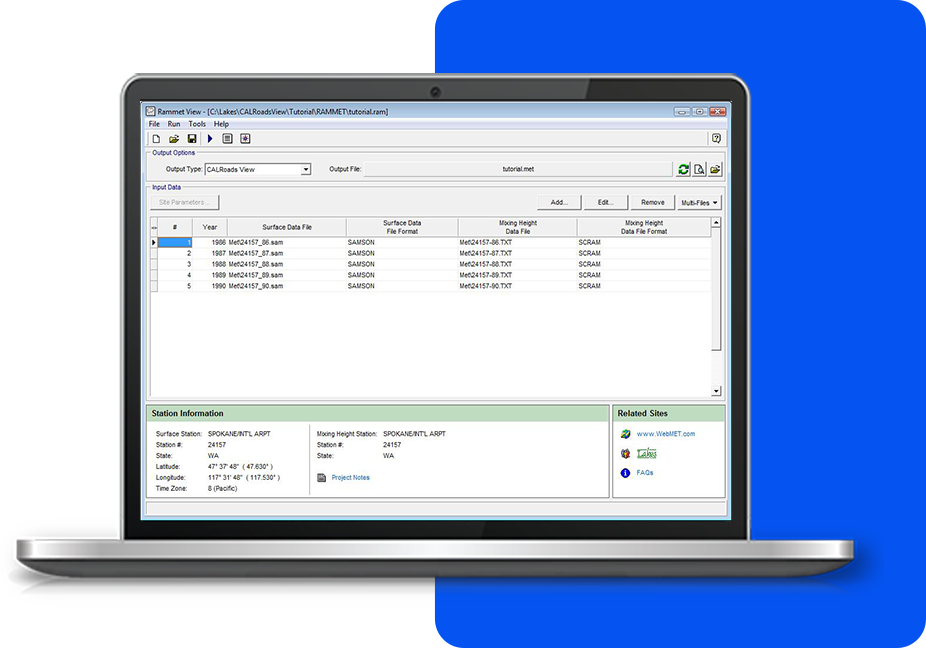Image resolution: width=926 pixels, height=648 pixels.
Task: Open the FAQs link
Action: click(645, 473)
